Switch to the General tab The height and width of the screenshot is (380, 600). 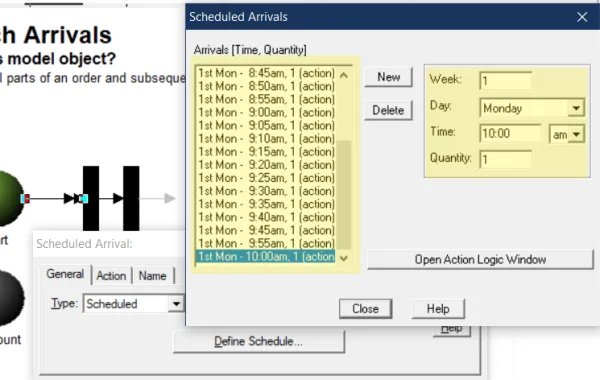(x=65, y=274)
